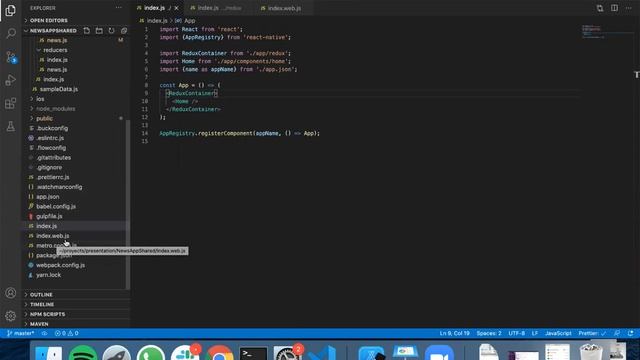Open .eslintrc.js file
This screenshot has width=640, height=360.
50,138
